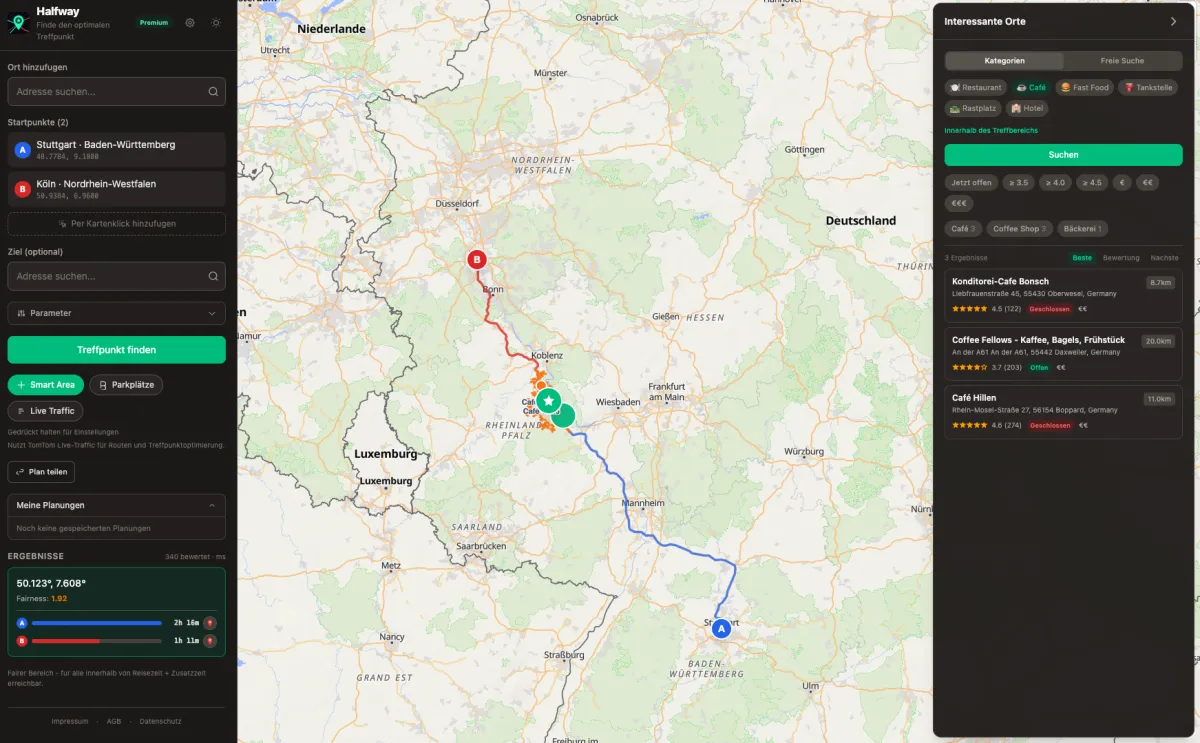Toggle the Smart Area option
The width and height of the screenshot is (1200, 743).
pos(45,385)
